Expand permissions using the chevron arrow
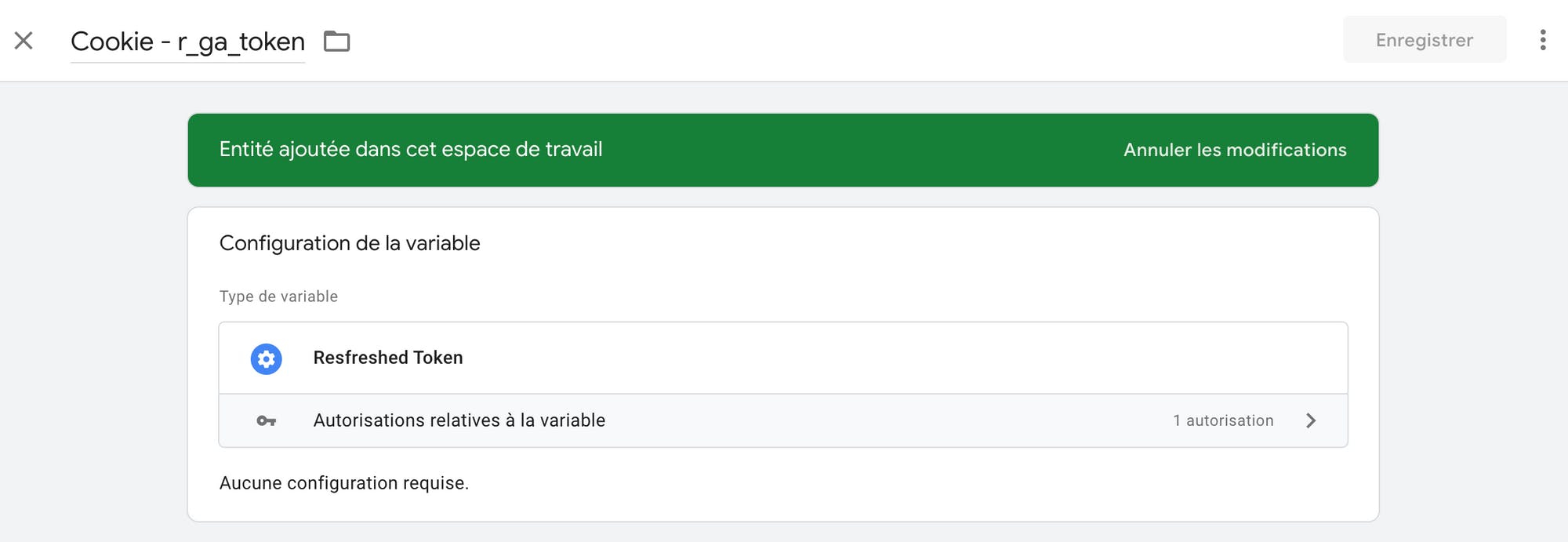Screen dimensions: 1568x542 (1311, 420)
